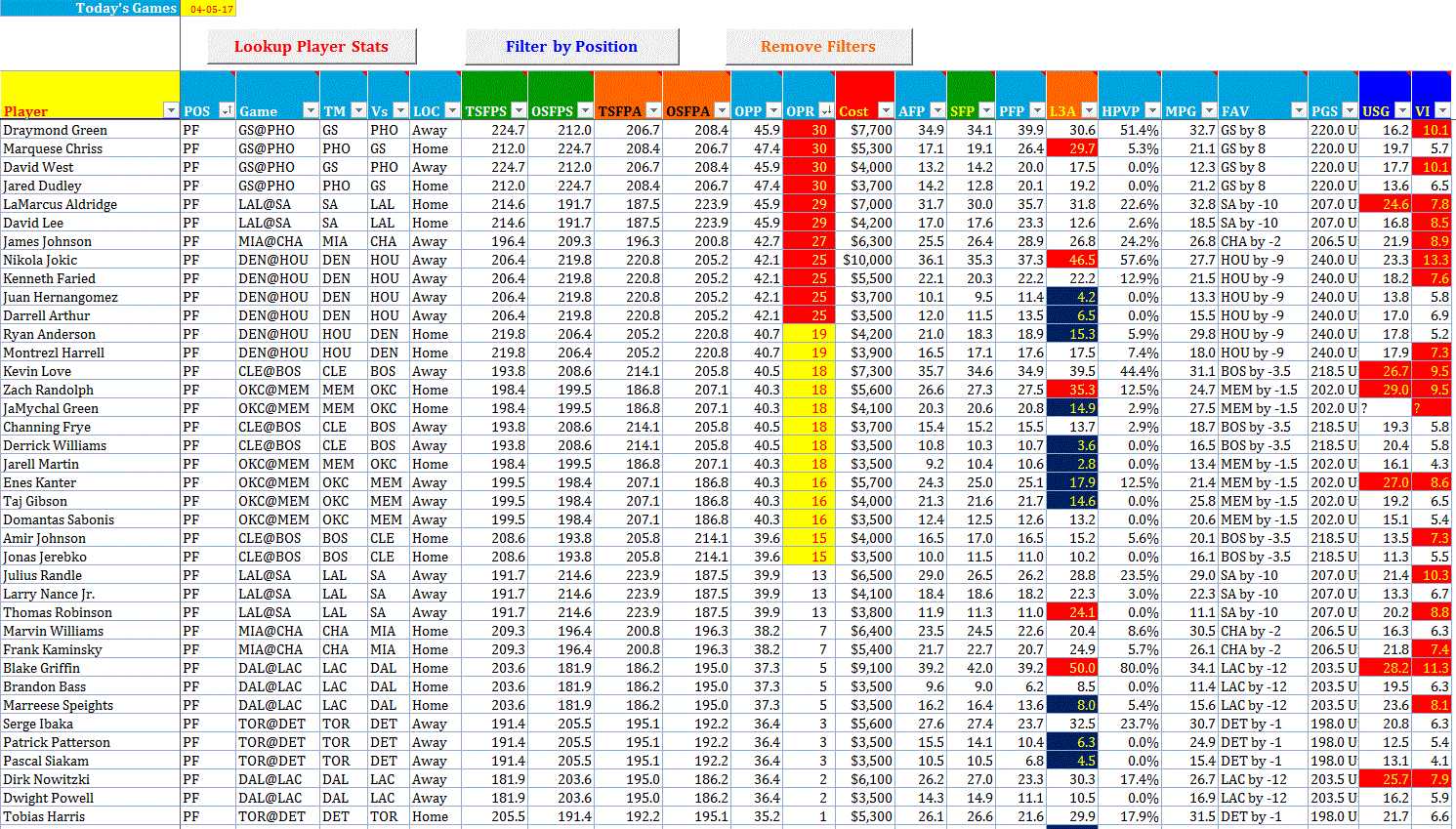1456x829 pixels.
Task: Open the Game column filter dropdown
Action: click(311, 110)
